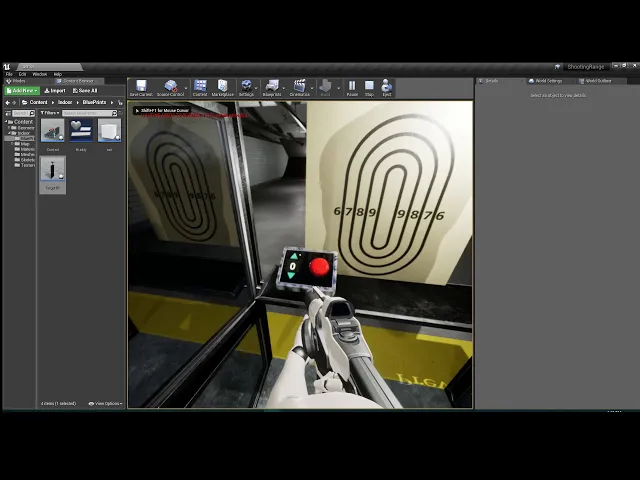Image resolution: width=640 pixels, height=480 pixels.
Task: Go to Content in the path
Action: coord(38,102)
